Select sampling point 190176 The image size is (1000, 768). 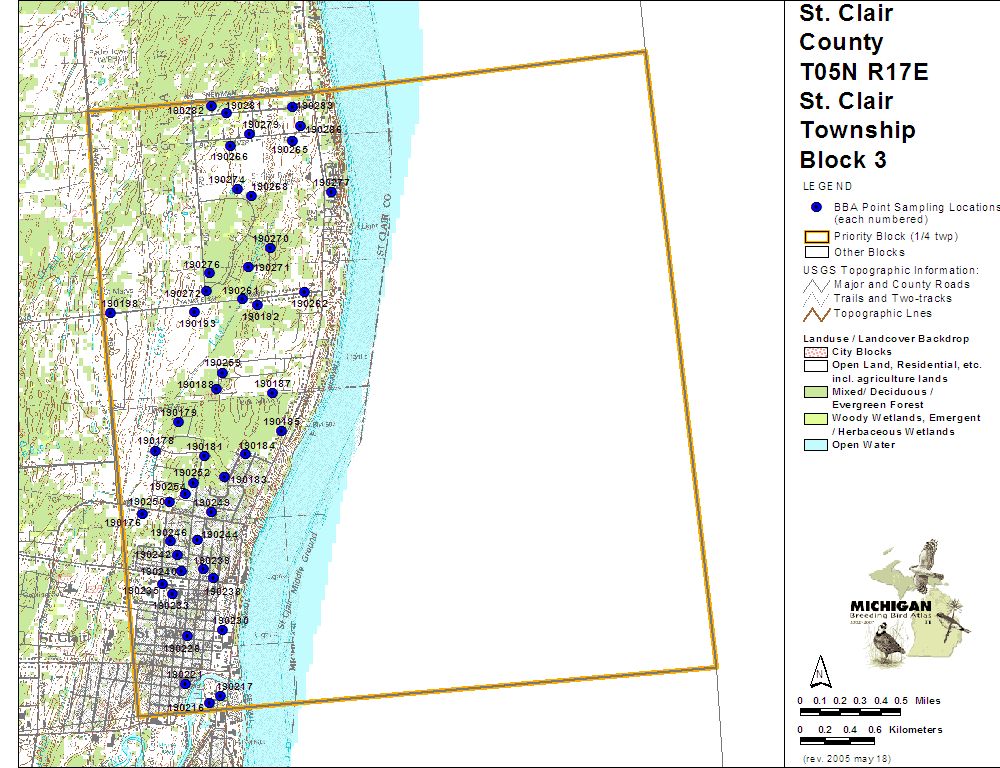(x=142, y=514)
